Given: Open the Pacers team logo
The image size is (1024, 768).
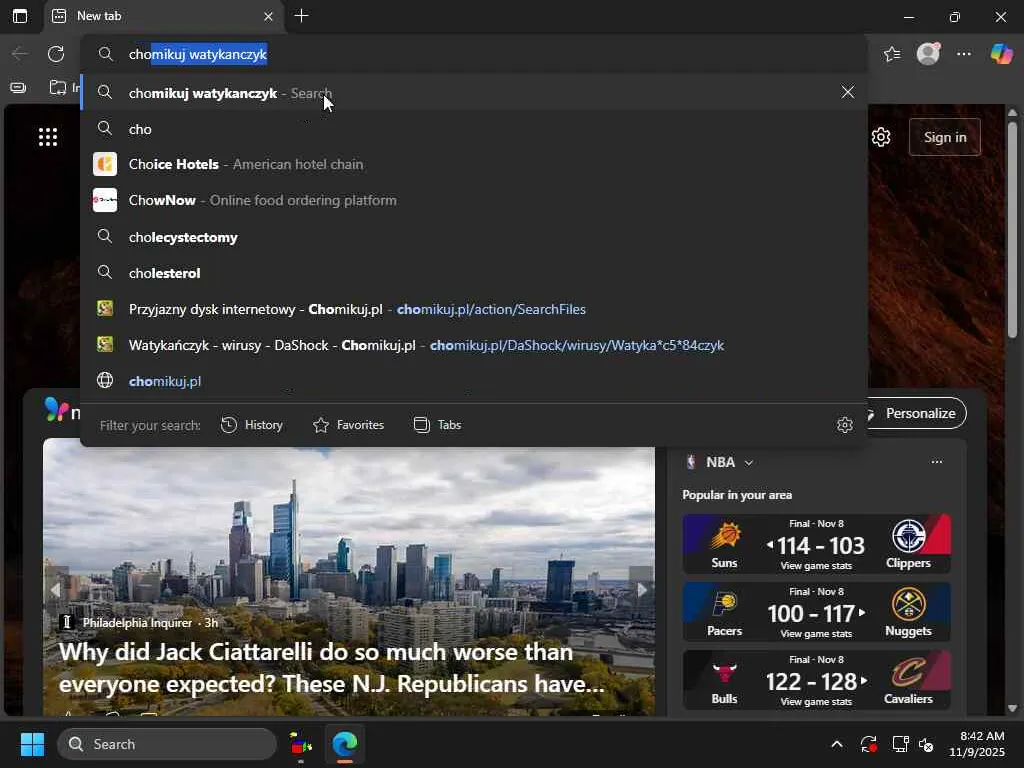Looking at the screenshot, I should pyautogui.click(x=724, y=604).
